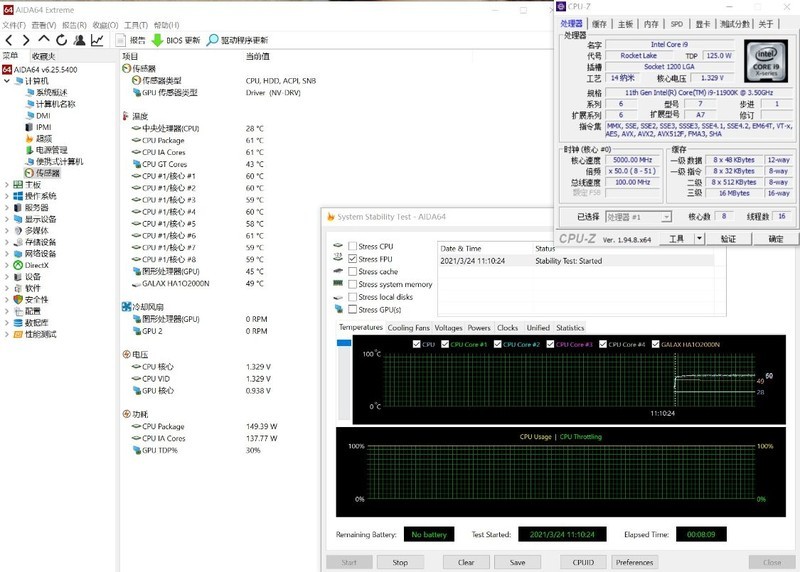This screenshot has height=572, width=800.
Task: Expand the 服务器 tree node
Action: (7, 208)
